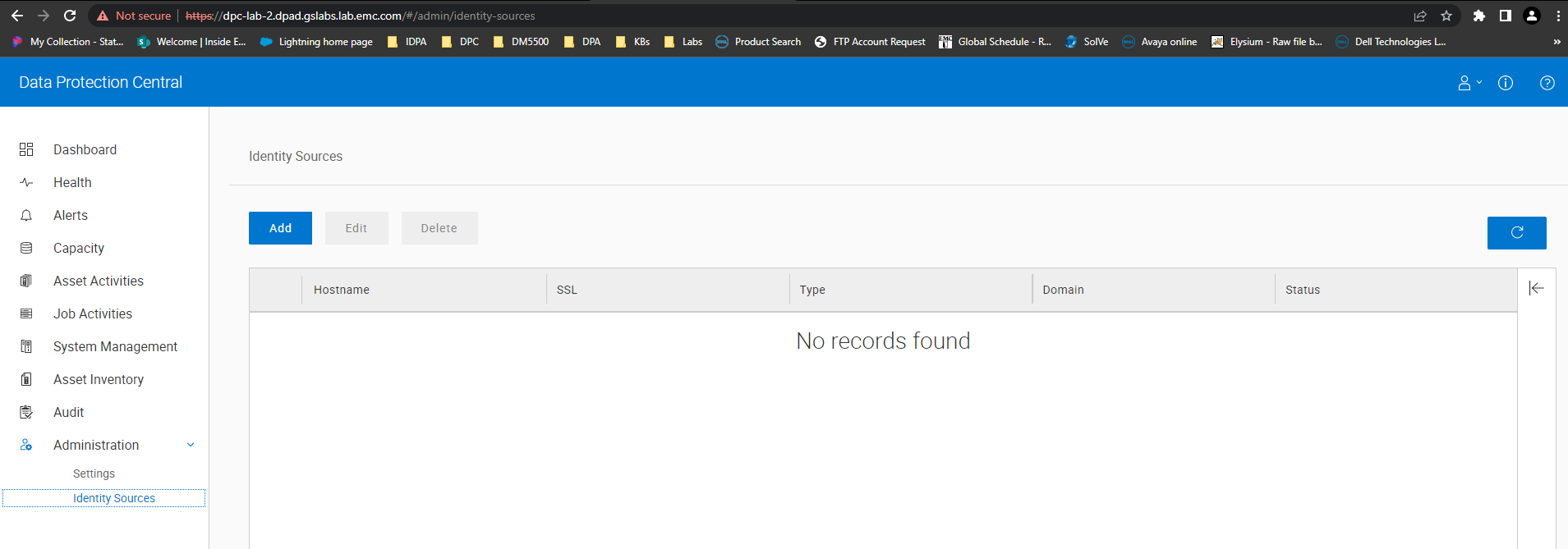Click the Not secure warning

[134, 16]
